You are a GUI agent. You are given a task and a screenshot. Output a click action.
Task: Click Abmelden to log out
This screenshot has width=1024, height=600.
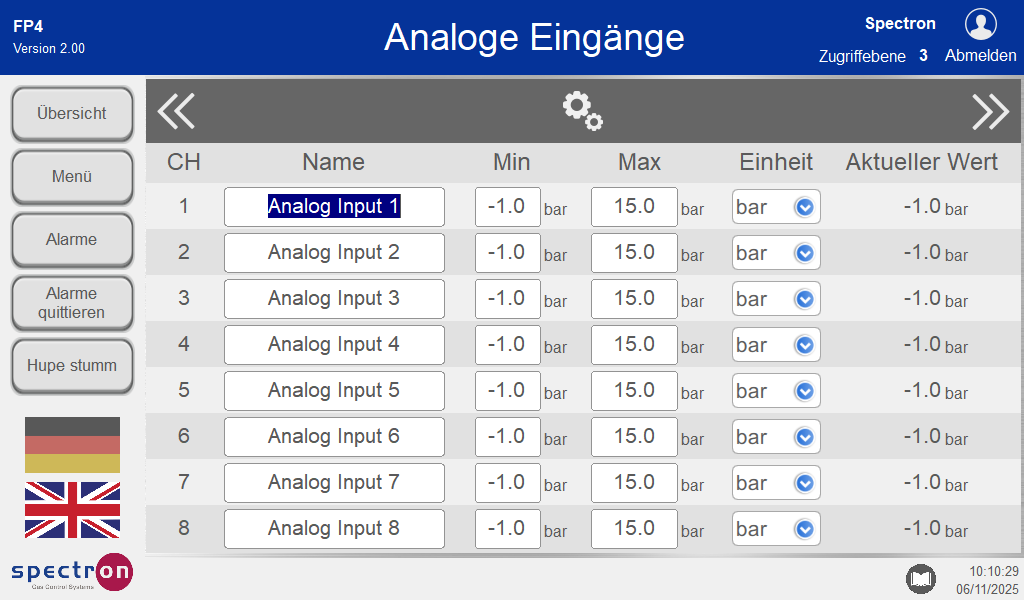(980, 56)
